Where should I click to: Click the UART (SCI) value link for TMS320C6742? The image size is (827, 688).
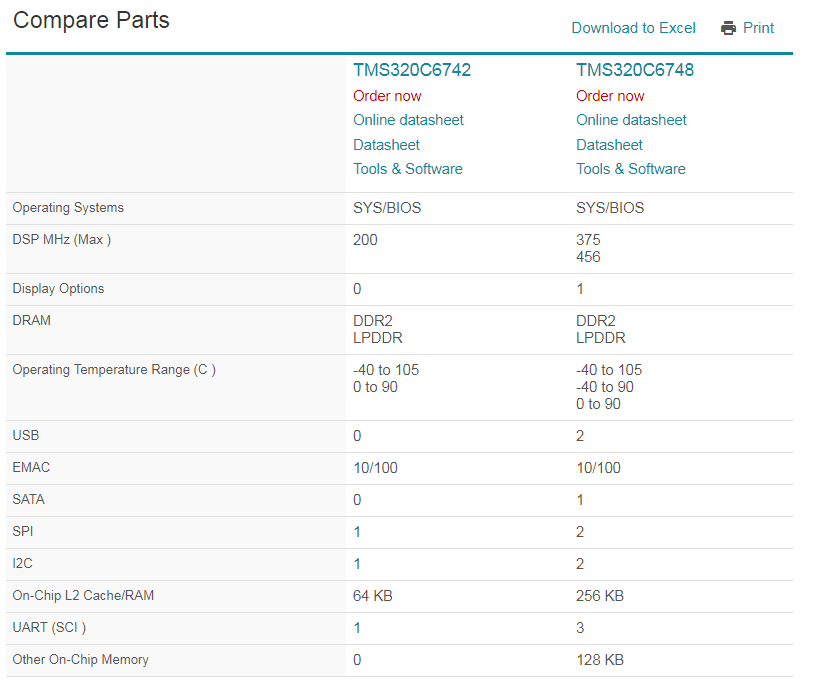[356, 627]
